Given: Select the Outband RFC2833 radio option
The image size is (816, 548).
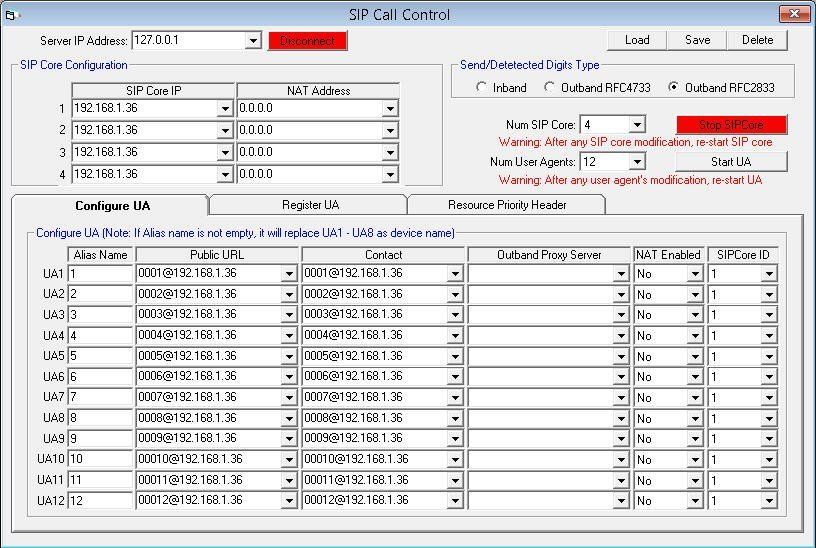Looking at the screenshot, I should point(674,88).
